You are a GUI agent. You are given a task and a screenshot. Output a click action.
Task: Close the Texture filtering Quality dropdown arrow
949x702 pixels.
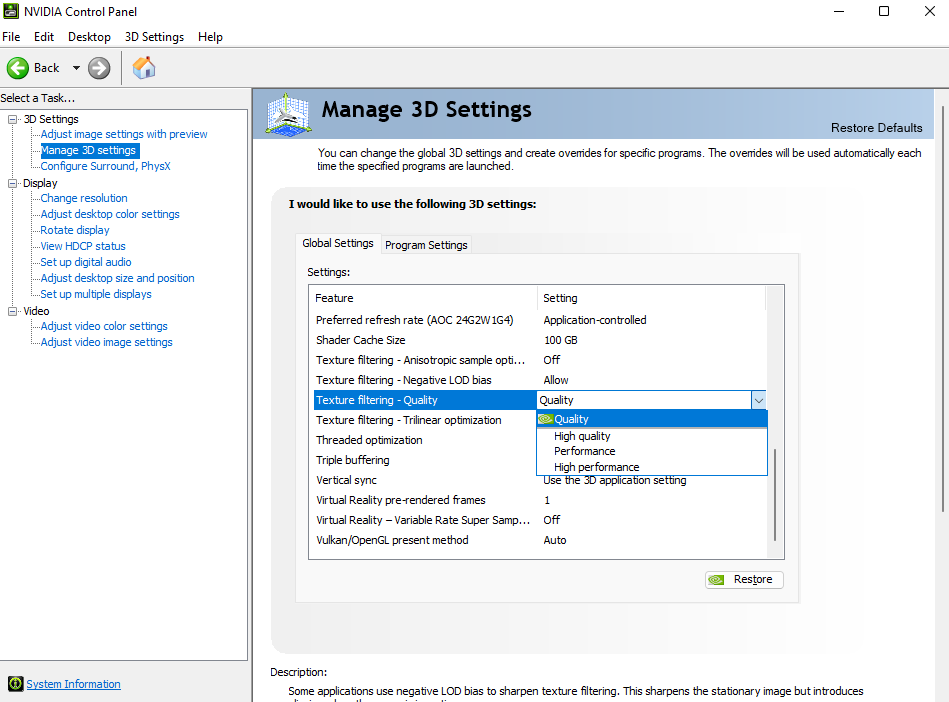coord(758,400)
